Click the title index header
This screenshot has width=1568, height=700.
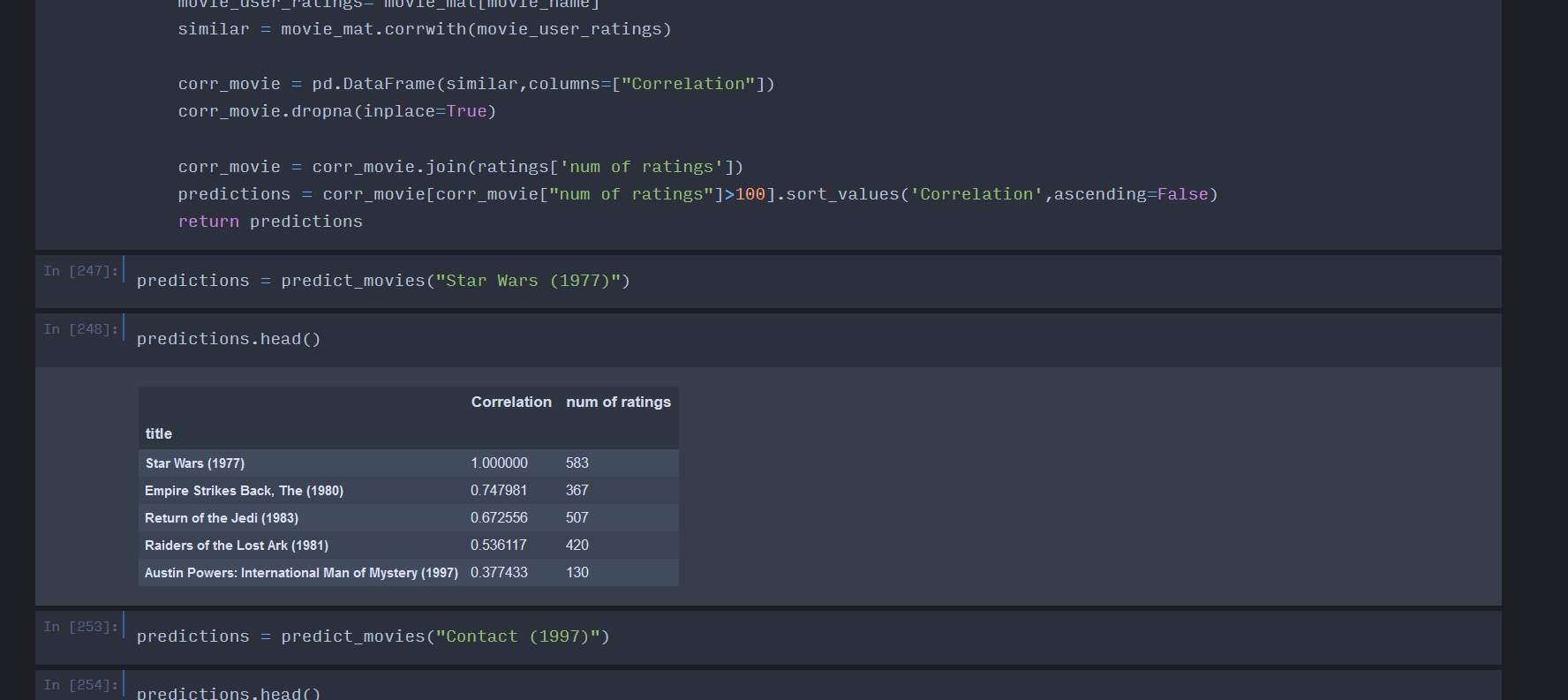(159, 433)
